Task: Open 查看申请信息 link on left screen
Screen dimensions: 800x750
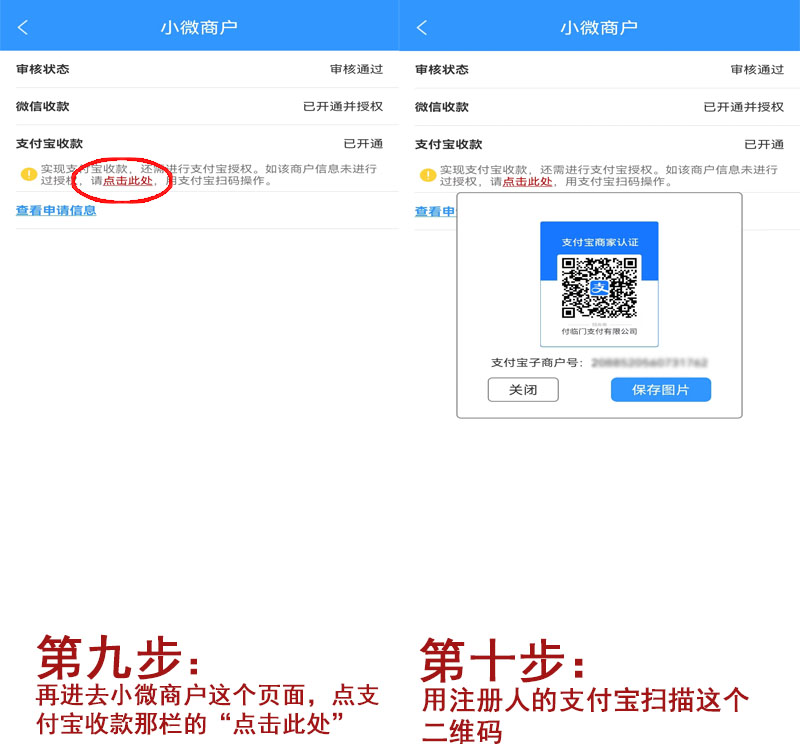Action: point(56,210)
